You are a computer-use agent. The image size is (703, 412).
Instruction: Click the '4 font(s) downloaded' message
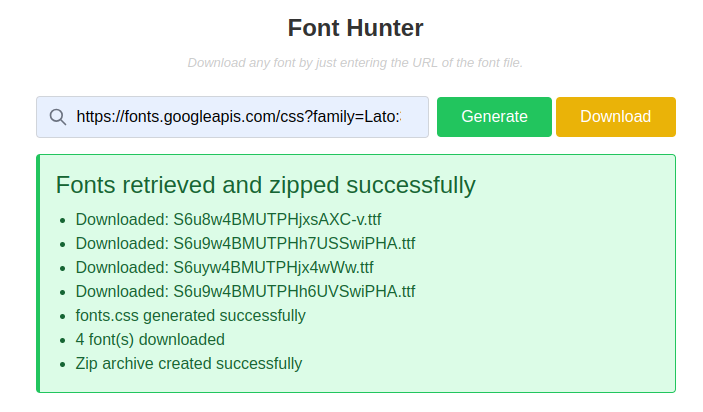(150, 340)
